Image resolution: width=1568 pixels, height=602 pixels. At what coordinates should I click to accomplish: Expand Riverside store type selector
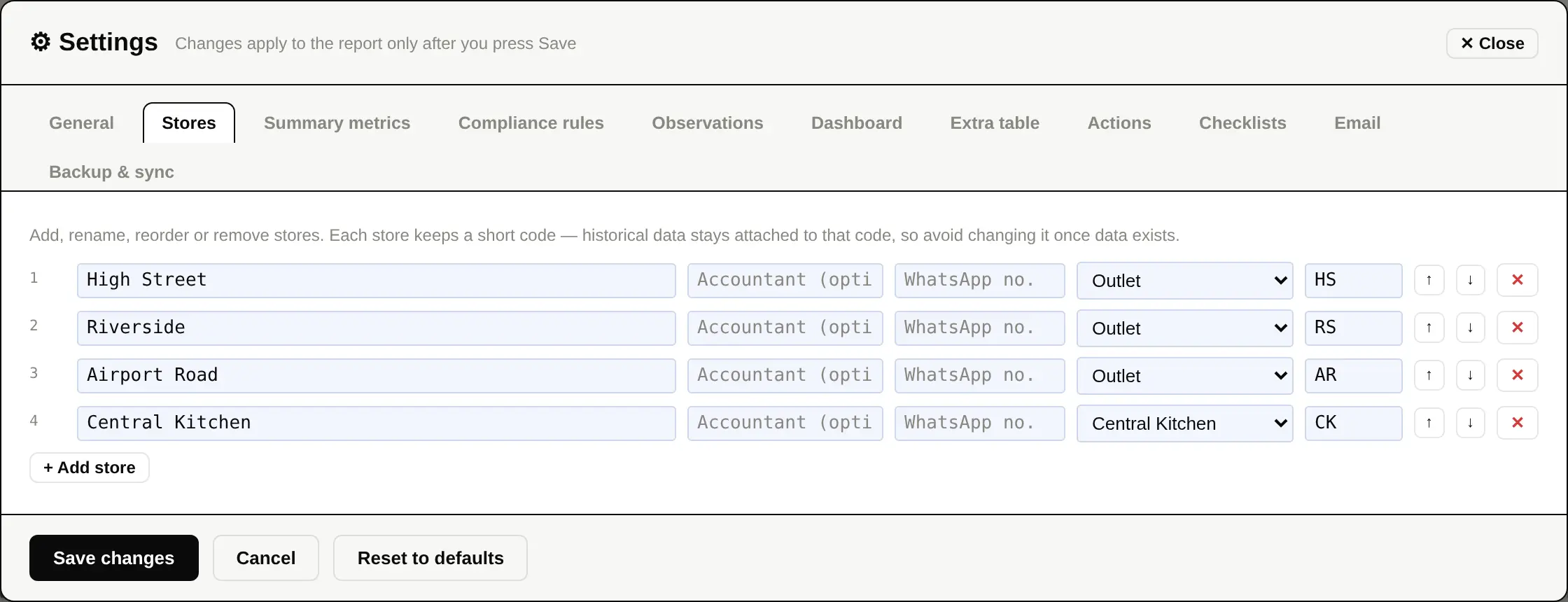point(1184,328)
